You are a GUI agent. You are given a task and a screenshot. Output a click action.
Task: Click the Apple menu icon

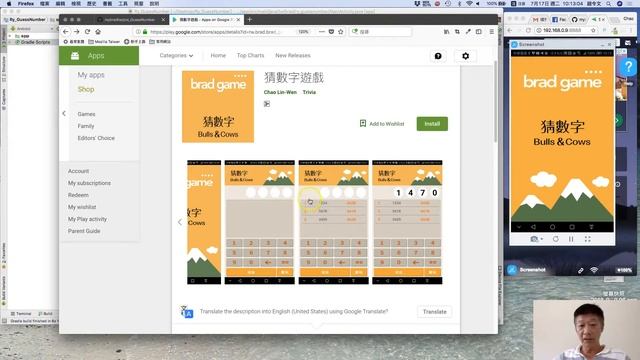tap(9, 3)
